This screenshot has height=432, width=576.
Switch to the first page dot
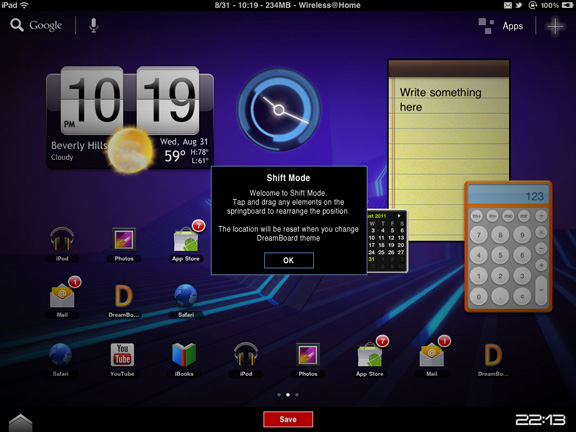[279, 395]
